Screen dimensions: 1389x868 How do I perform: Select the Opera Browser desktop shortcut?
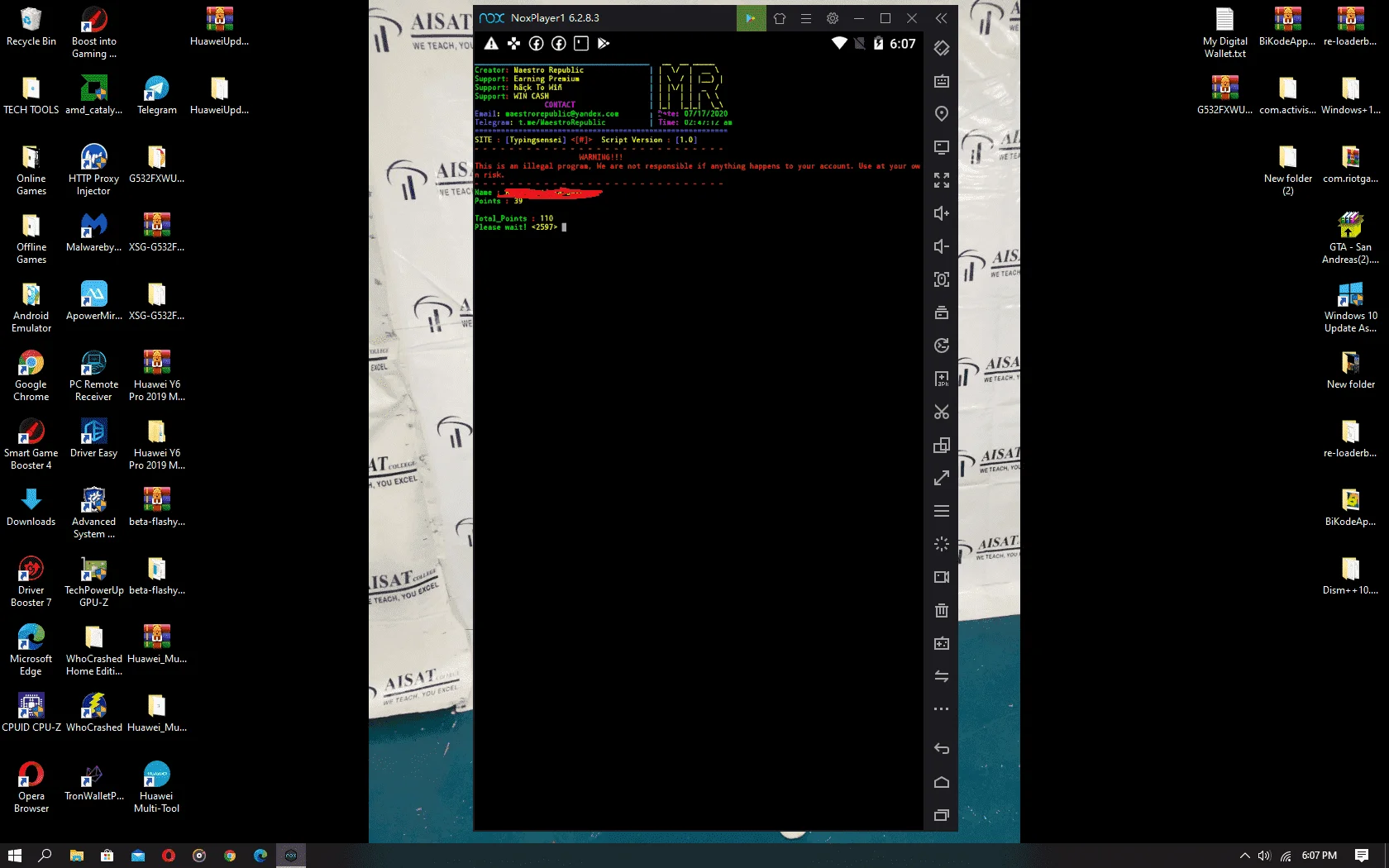(31, 788)
